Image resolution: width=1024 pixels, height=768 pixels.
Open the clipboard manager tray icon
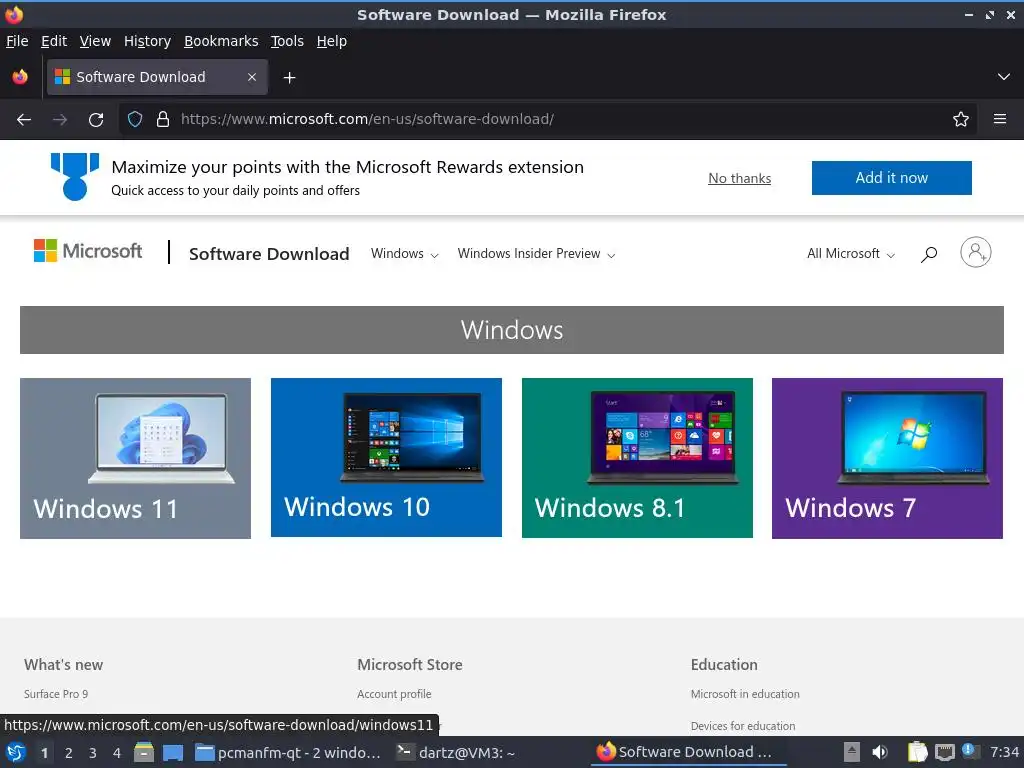click(918, 752)
